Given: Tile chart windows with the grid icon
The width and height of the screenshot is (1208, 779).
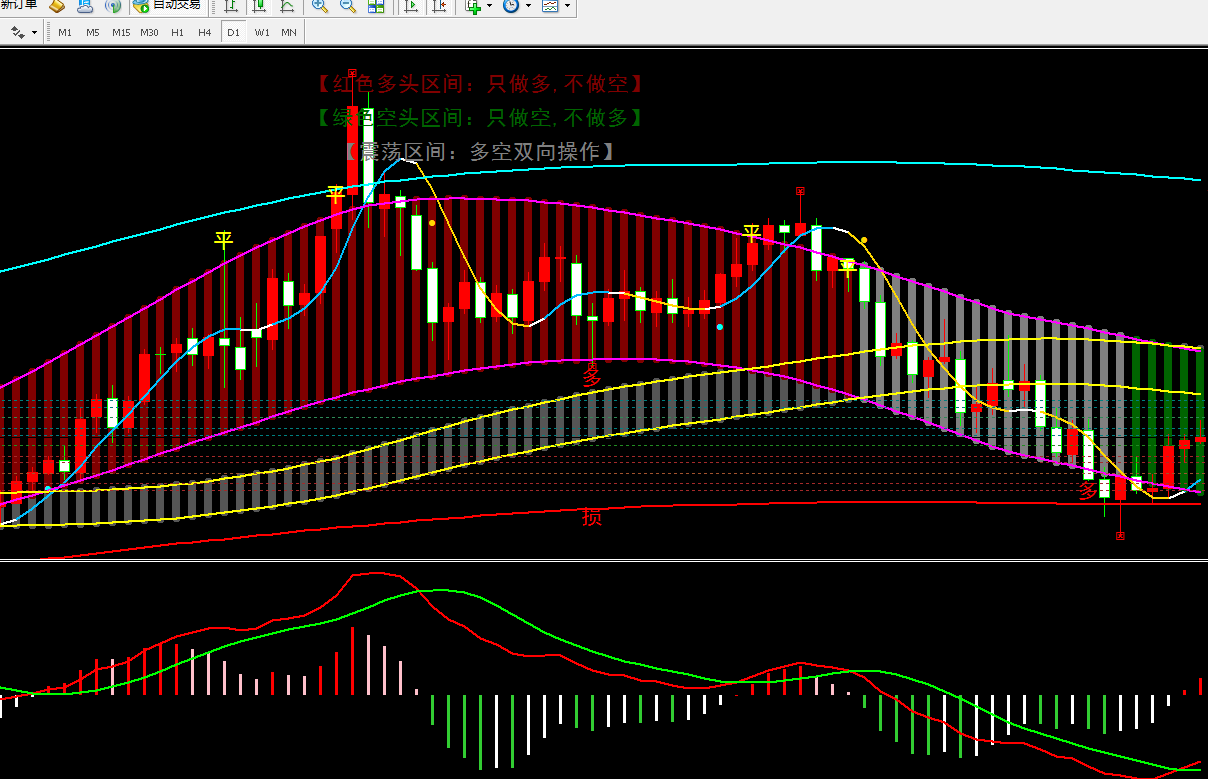Looking at the screenshot, I should tap(376, 6).
